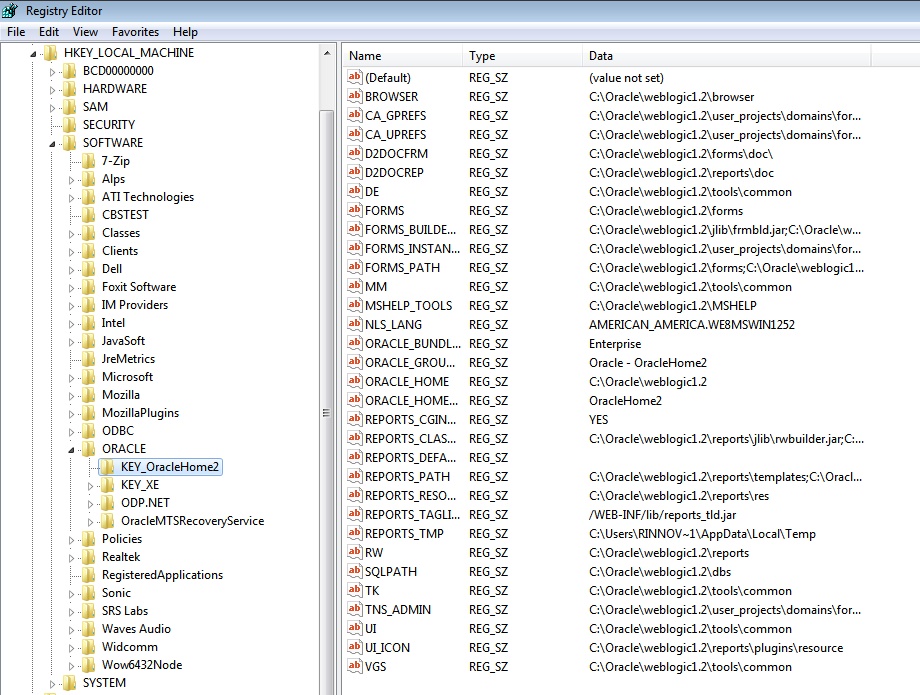The width and height of the screenshot is (920, 695).
Task: Open the View menu
Action: tap(85, 32)
